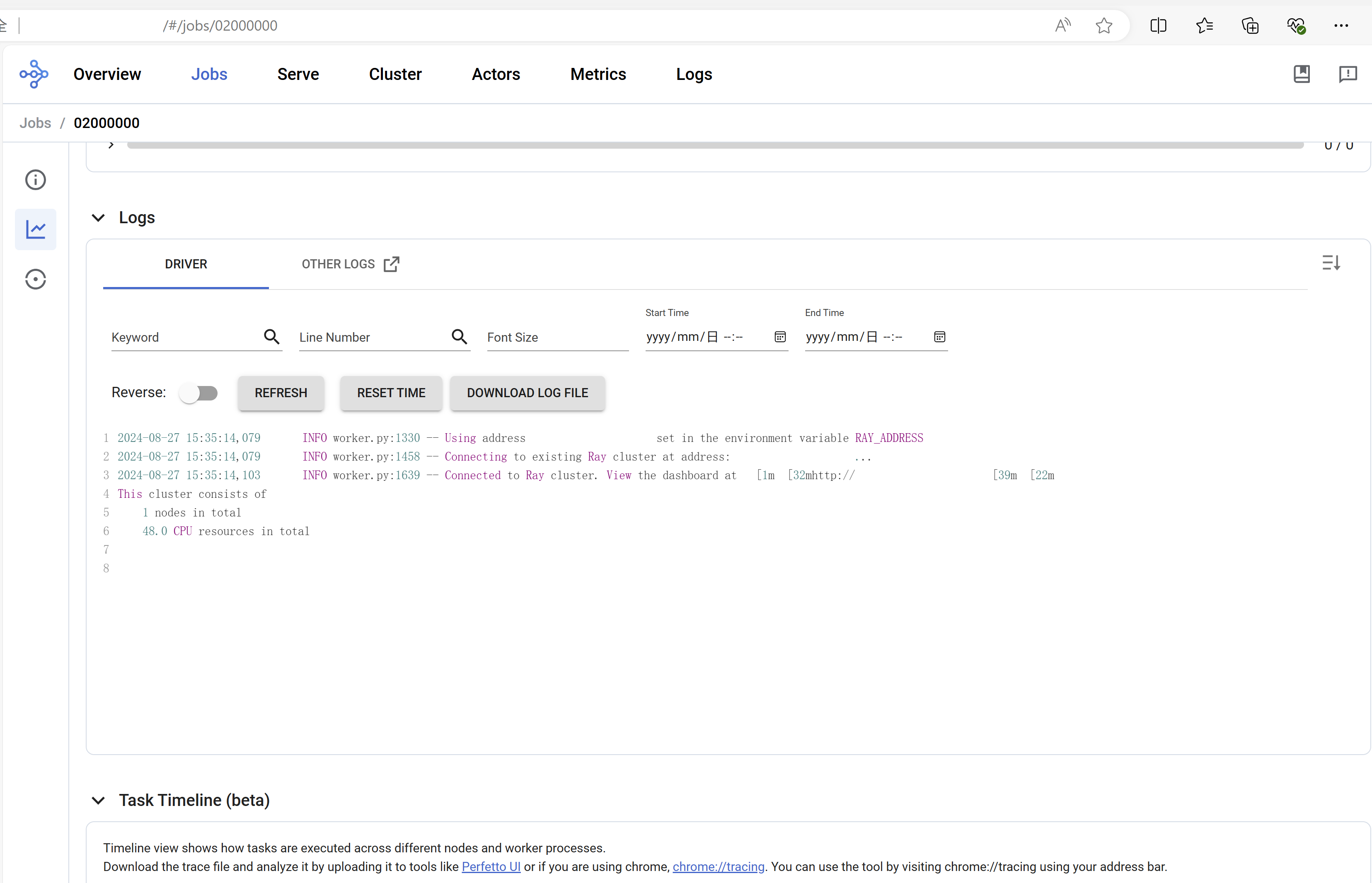Click the Ray logo icon

pyautogui.click(x=34, y=74)
